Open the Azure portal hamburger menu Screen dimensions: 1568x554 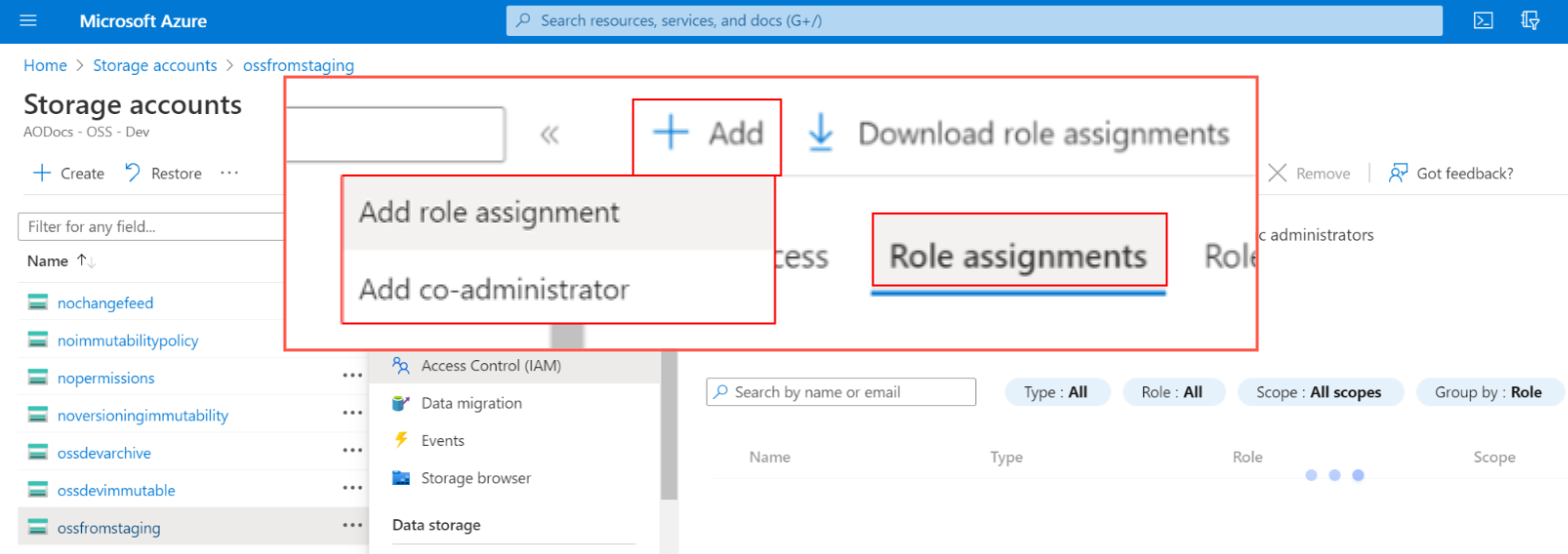pos(28,20)
